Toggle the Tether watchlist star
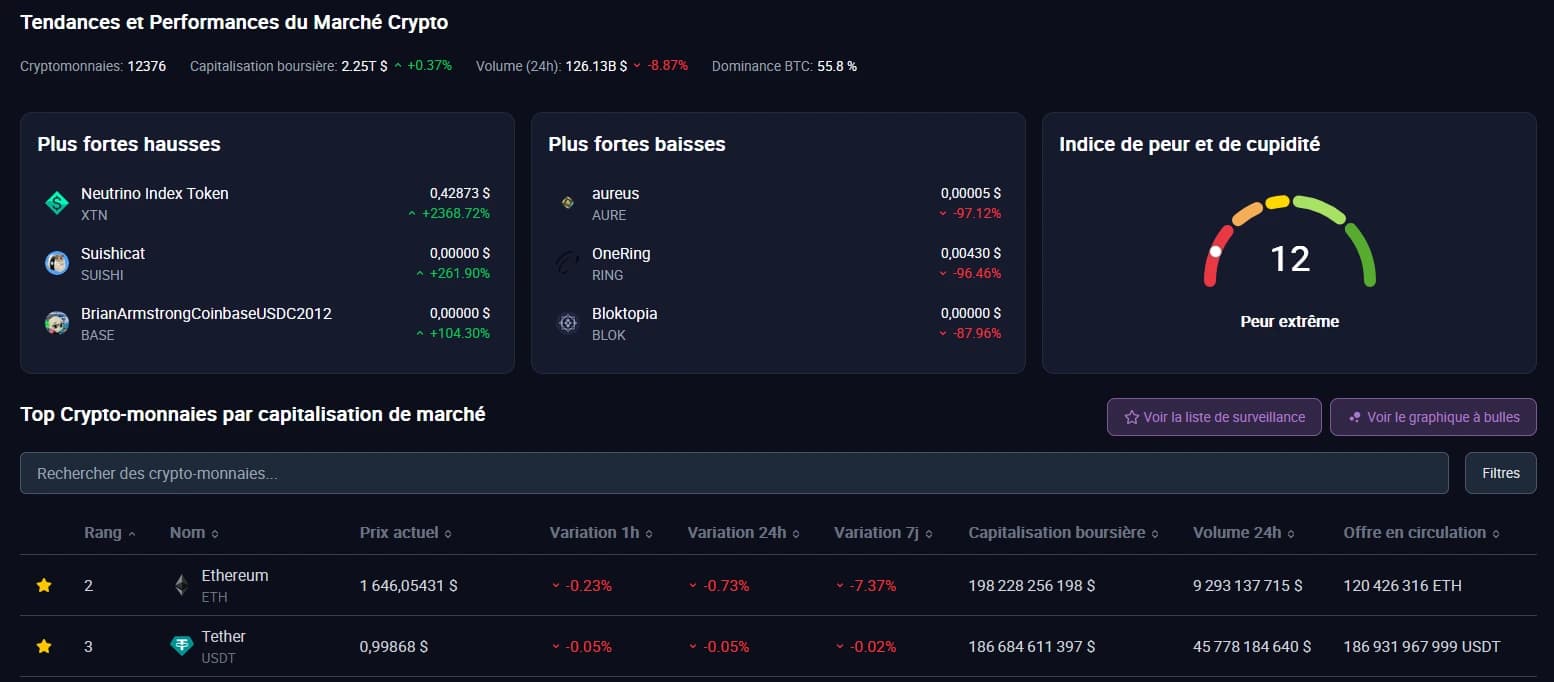Image resolution: width=1554 pixels, height=682 pixels. [x=44, y=646]
